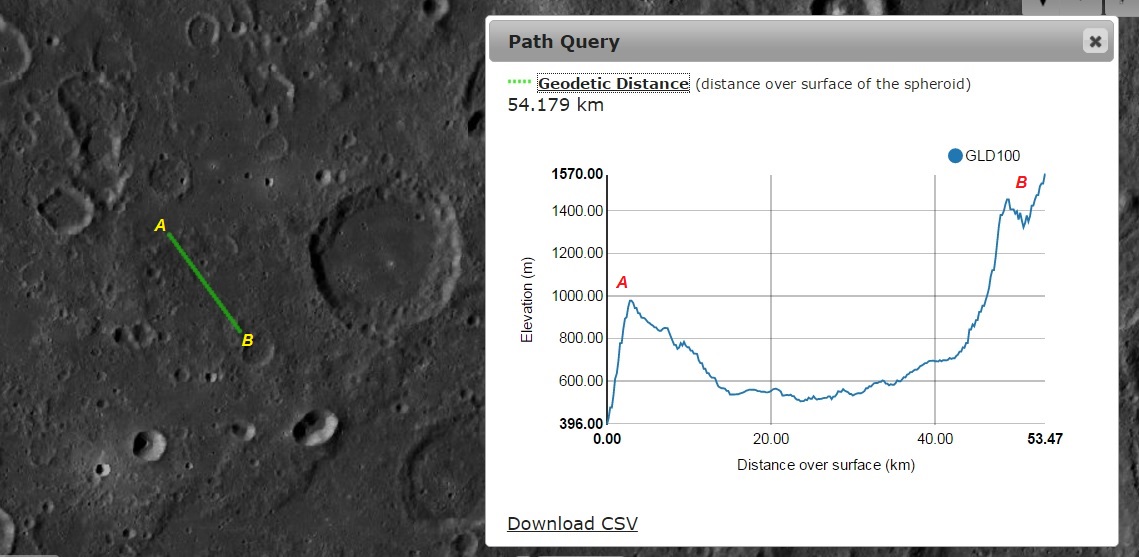
Task: Click the 1570.00 maximum elevation label
Action: click(x=577, y=175)
